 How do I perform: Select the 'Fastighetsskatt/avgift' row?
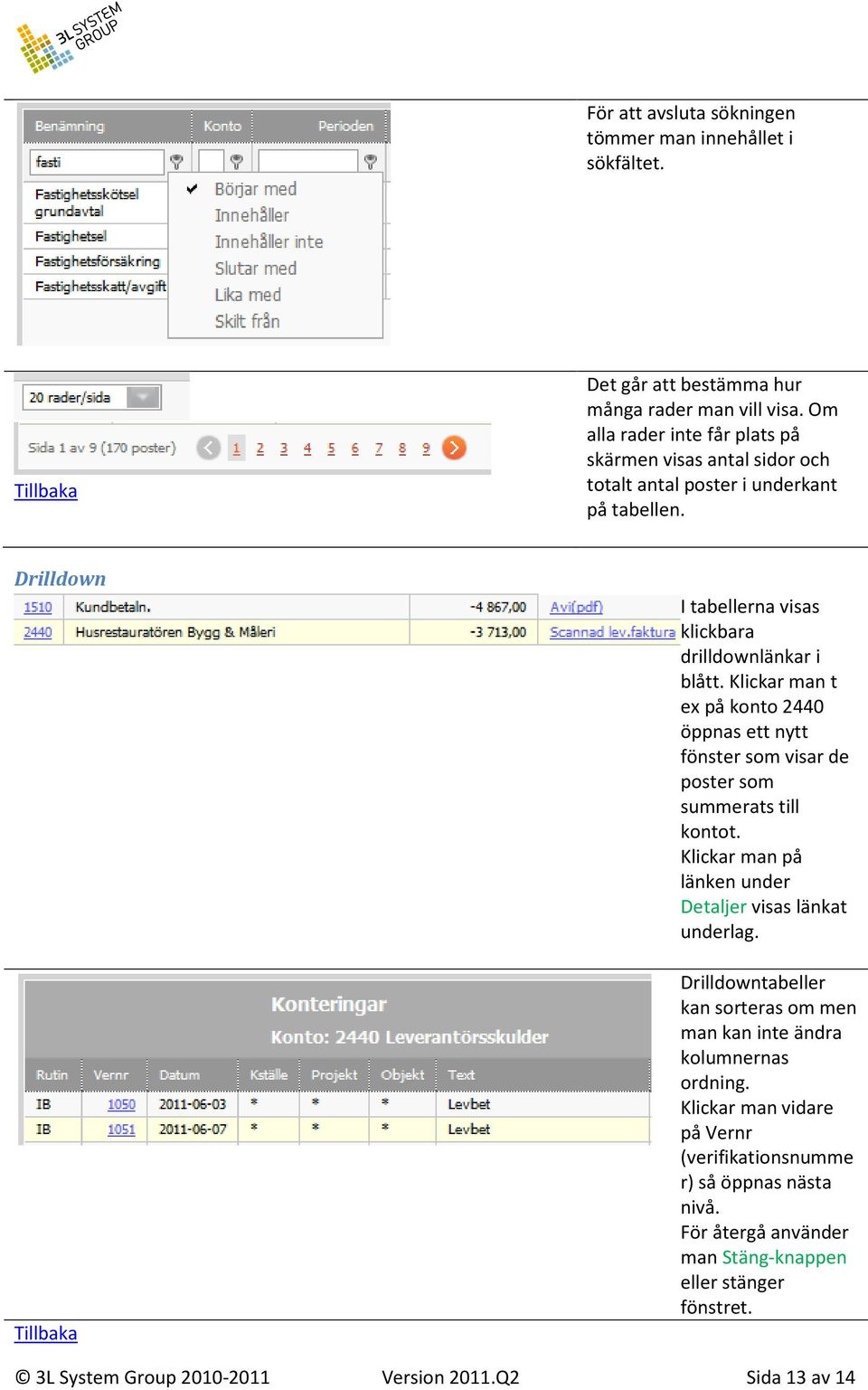click(x=97, y=287)
